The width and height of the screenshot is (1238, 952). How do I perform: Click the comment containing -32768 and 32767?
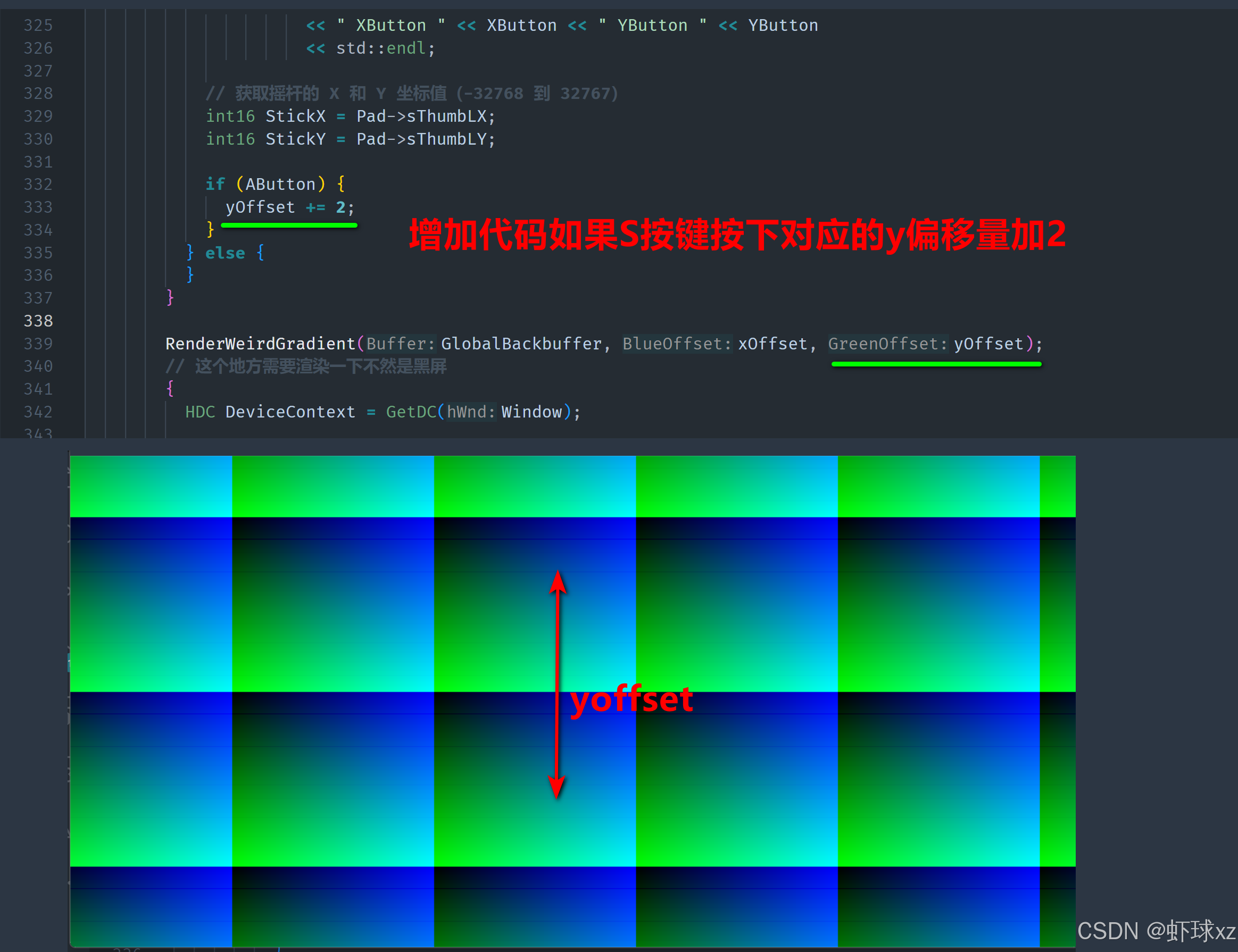pyautogui.click(x=412, y=93)
